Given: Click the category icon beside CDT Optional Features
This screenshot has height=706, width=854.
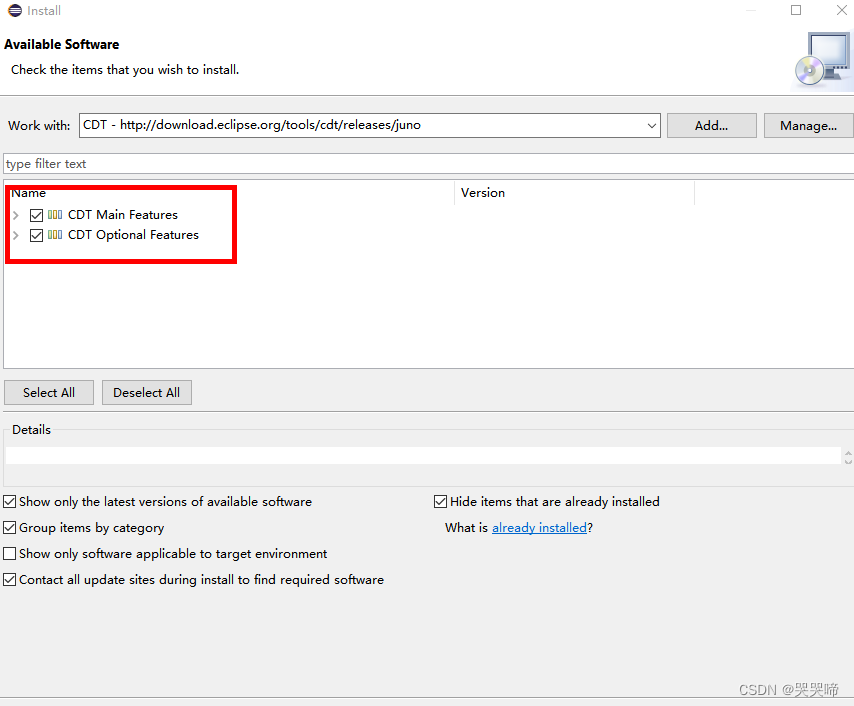Looking at the screenshot, I should pyautogui.click(x=55, y=235).
